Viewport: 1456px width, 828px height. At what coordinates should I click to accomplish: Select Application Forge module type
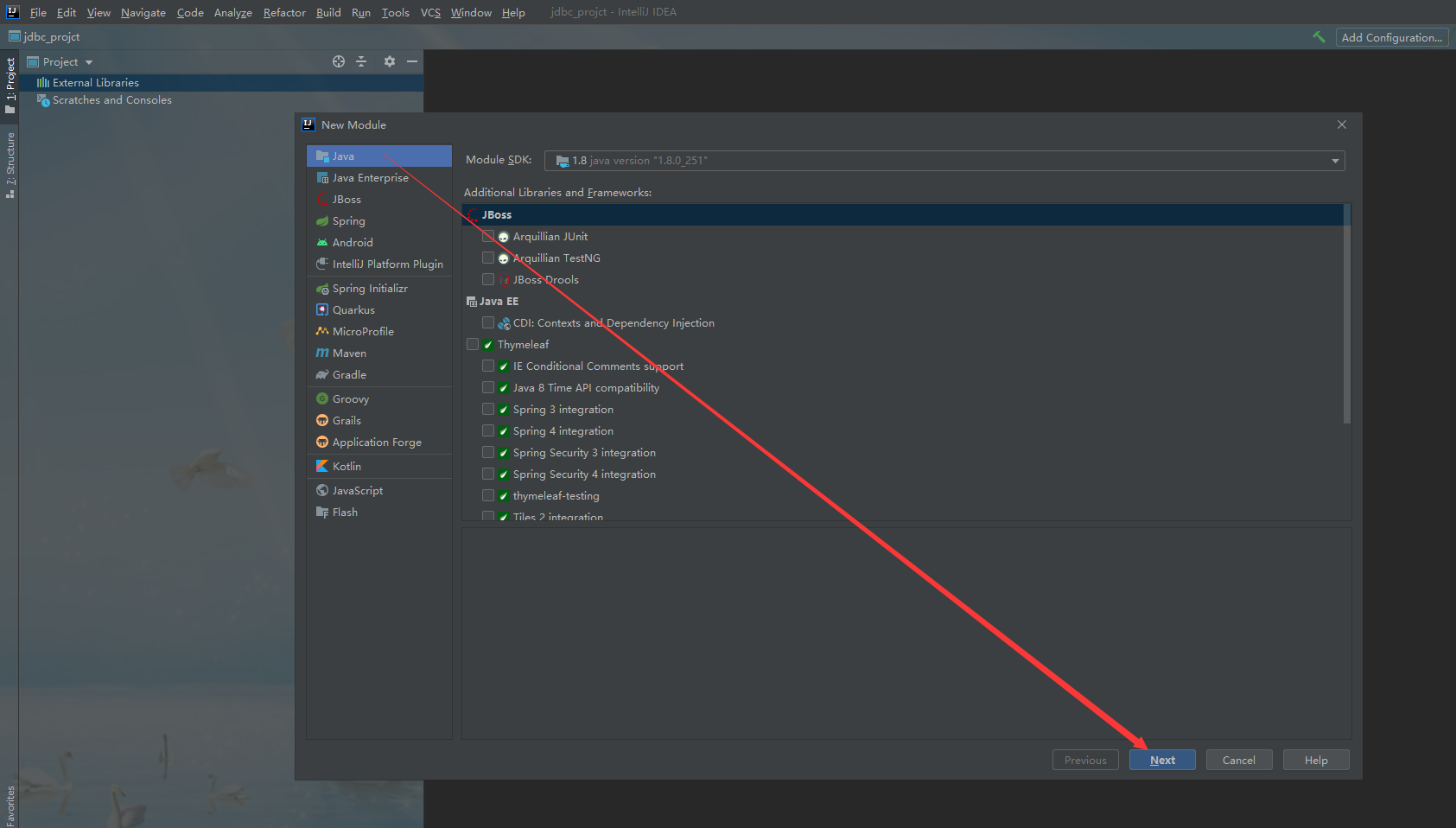(x=379, y=443)
